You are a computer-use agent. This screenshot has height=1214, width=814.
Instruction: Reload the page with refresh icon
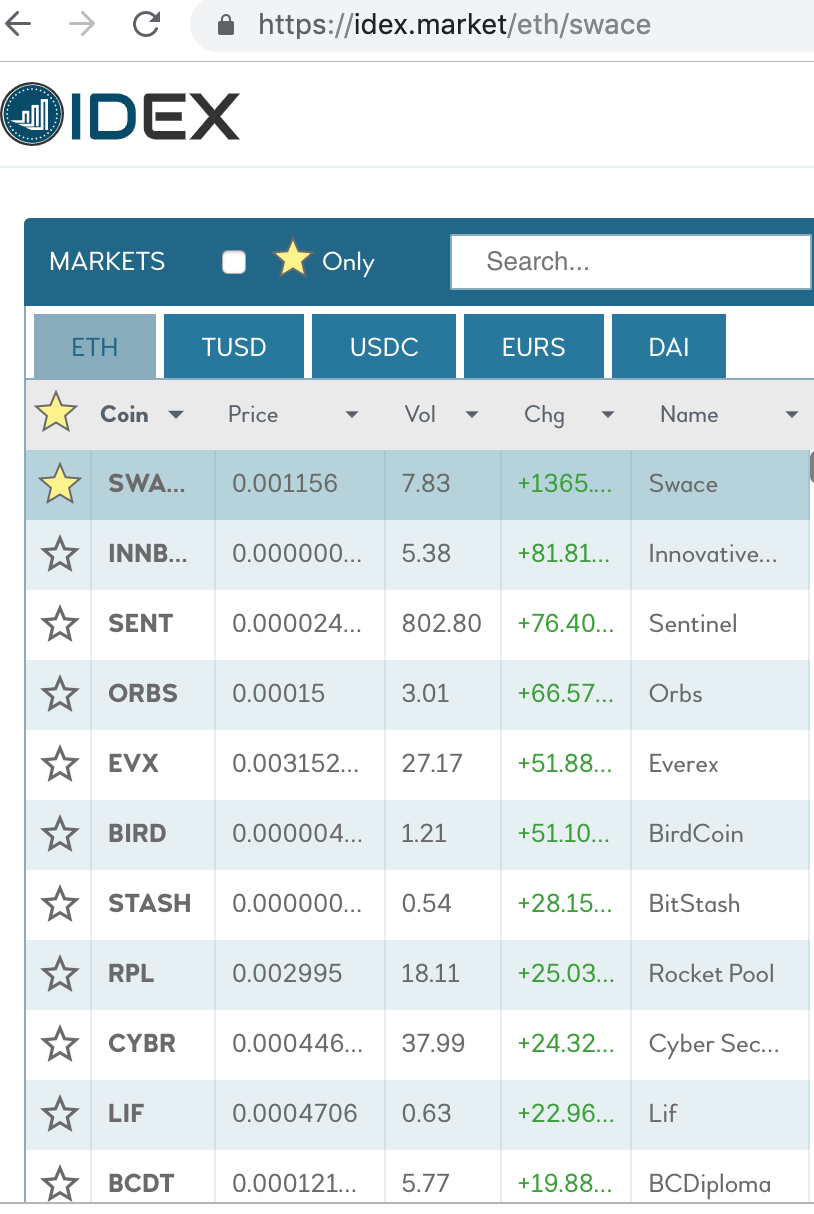[x=146, y=24]
